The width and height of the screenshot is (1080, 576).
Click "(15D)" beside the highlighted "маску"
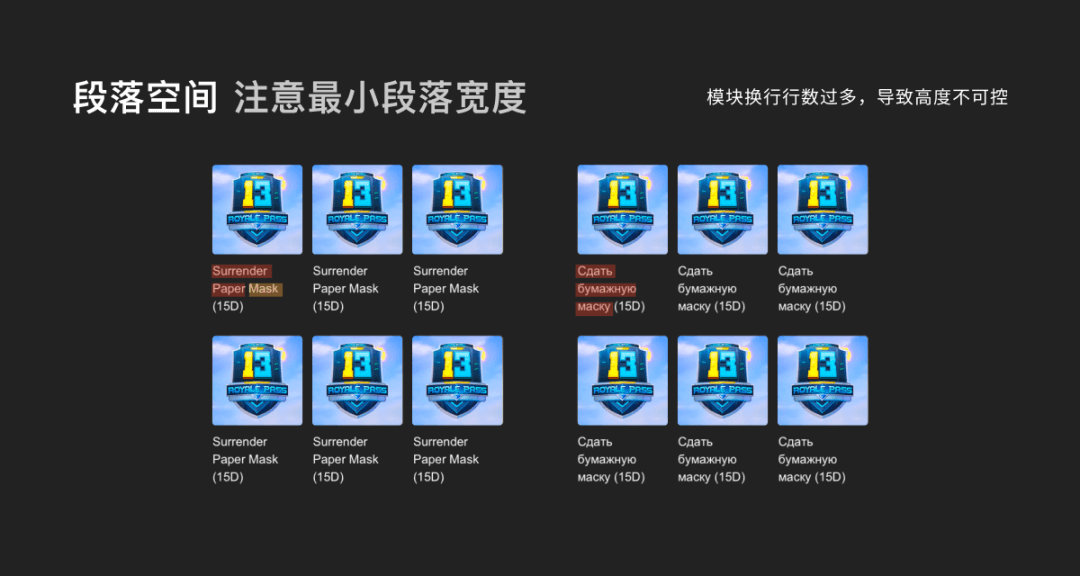pos(630,307)
